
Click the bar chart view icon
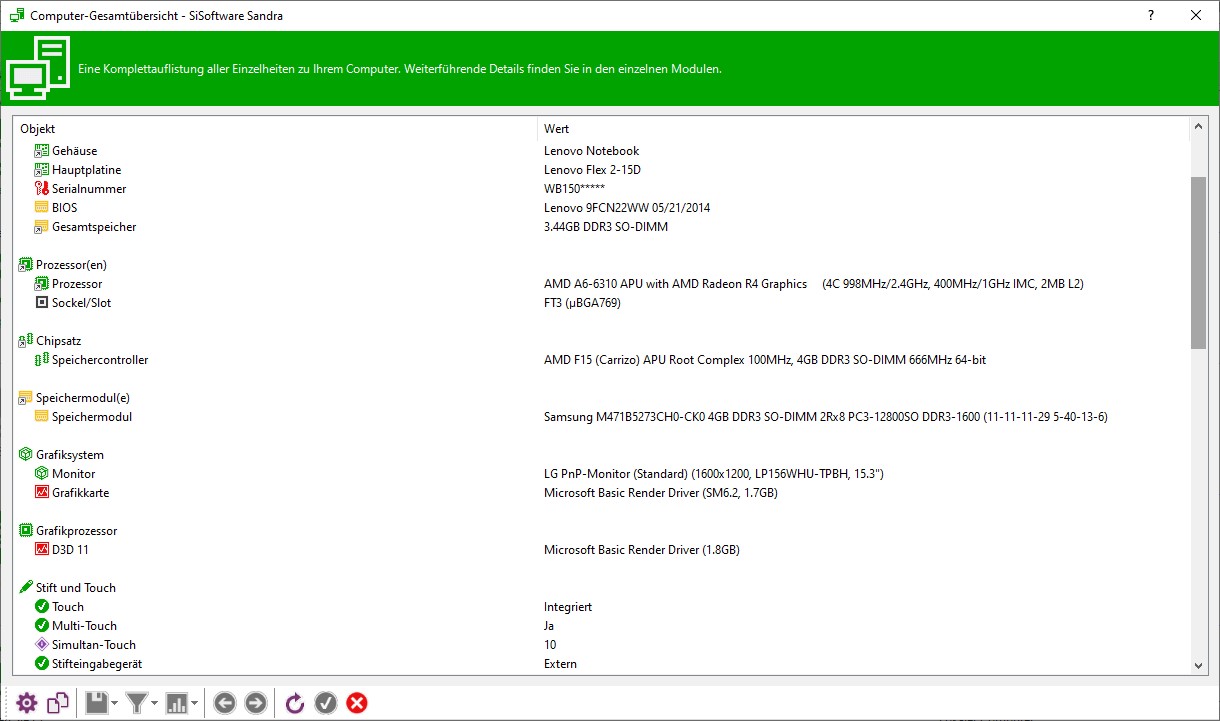tap(177, 703)
